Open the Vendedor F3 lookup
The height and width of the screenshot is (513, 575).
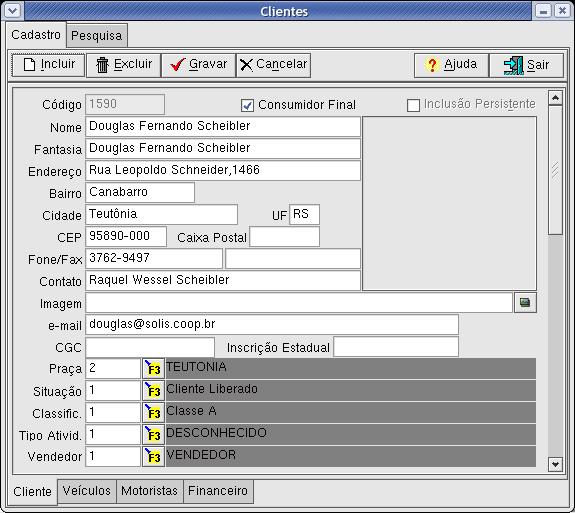(x=153, y=457)
